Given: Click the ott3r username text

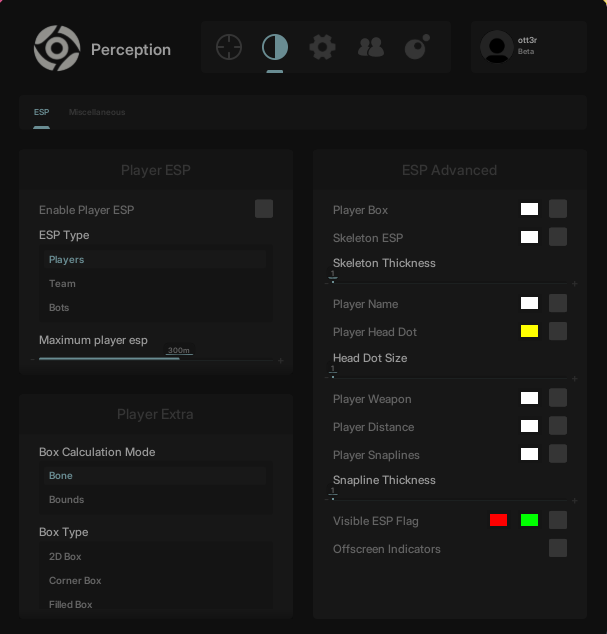Looking at the screenshot, I should point(527,40).
